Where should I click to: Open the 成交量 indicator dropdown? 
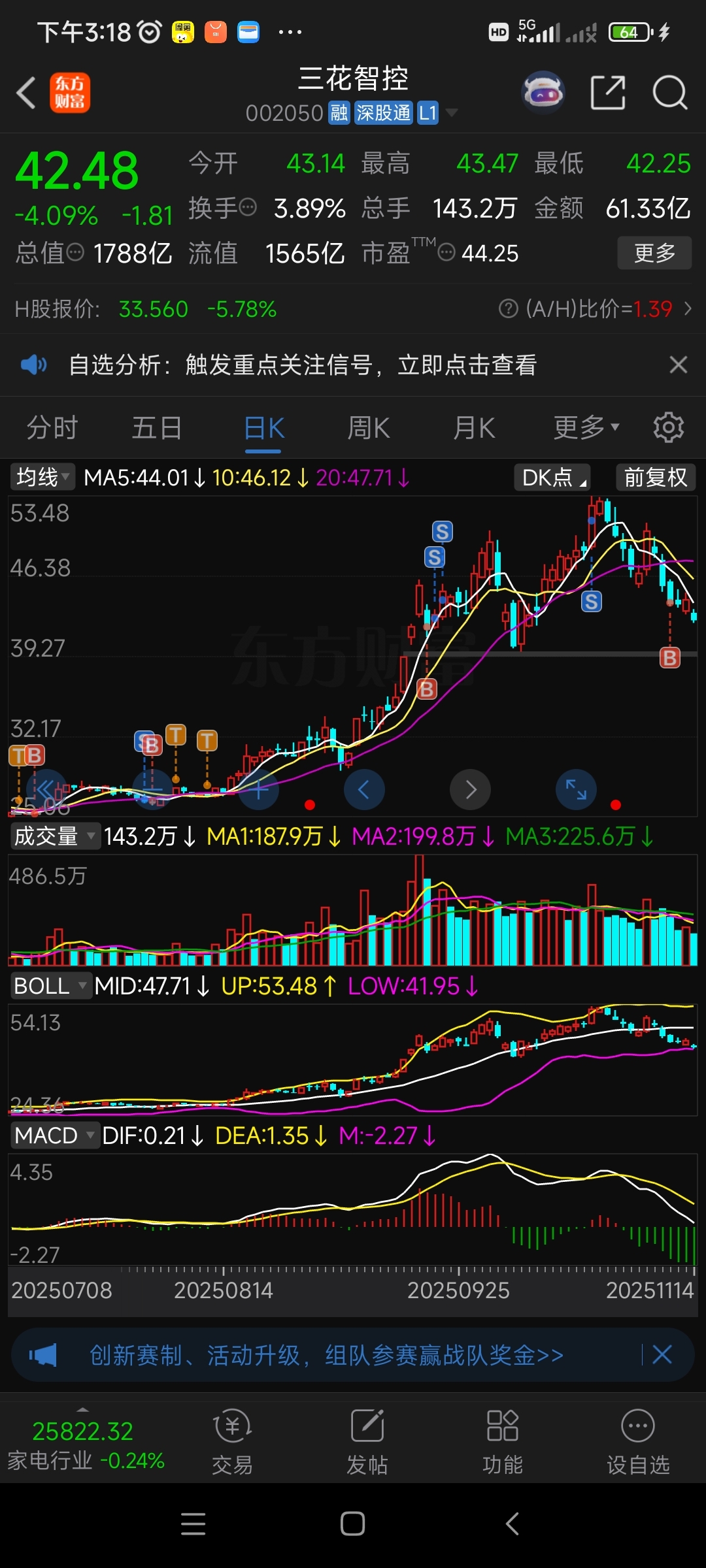pyautogui.click(x=55, y=836)
